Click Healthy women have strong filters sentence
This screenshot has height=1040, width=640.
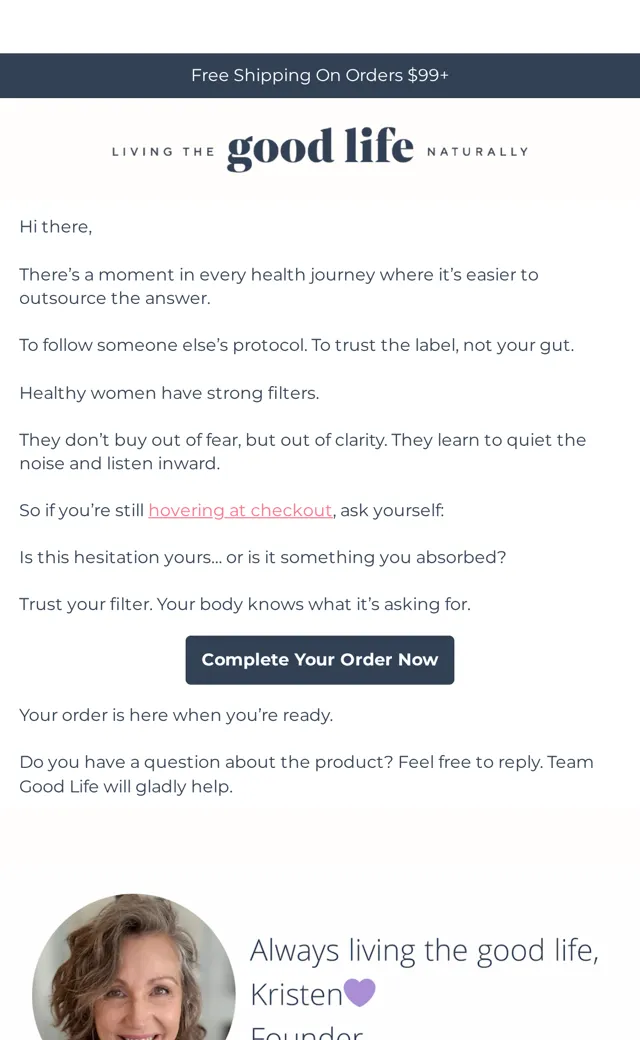[x=169, y=393]
